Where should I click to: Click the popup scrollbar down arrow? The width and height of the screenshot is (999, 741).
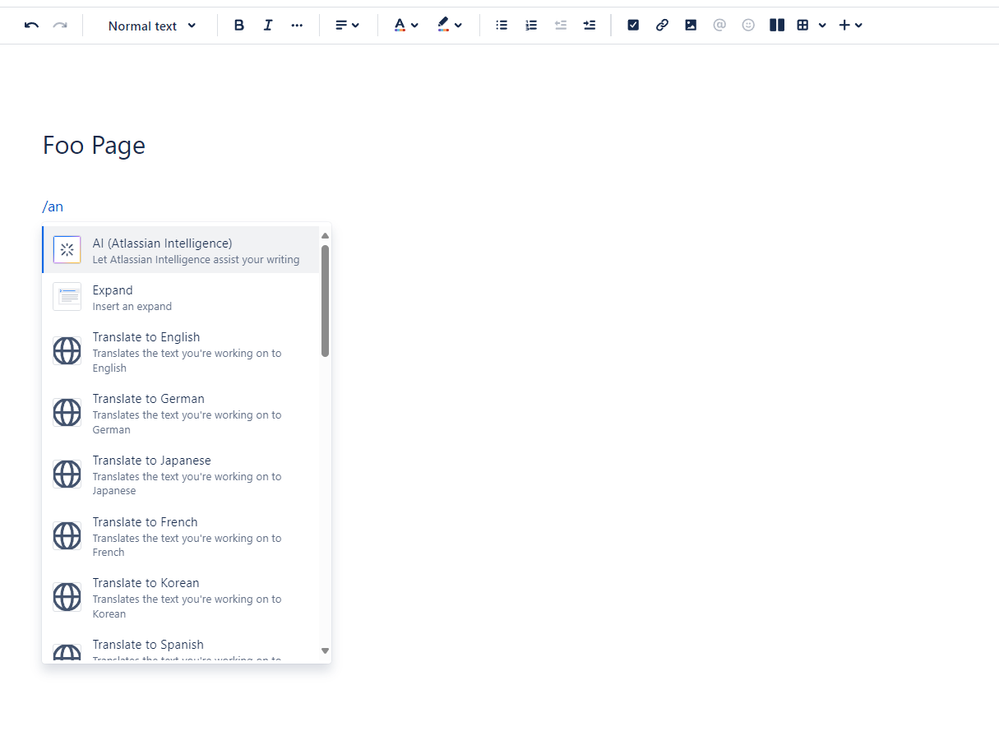(325, 651)
